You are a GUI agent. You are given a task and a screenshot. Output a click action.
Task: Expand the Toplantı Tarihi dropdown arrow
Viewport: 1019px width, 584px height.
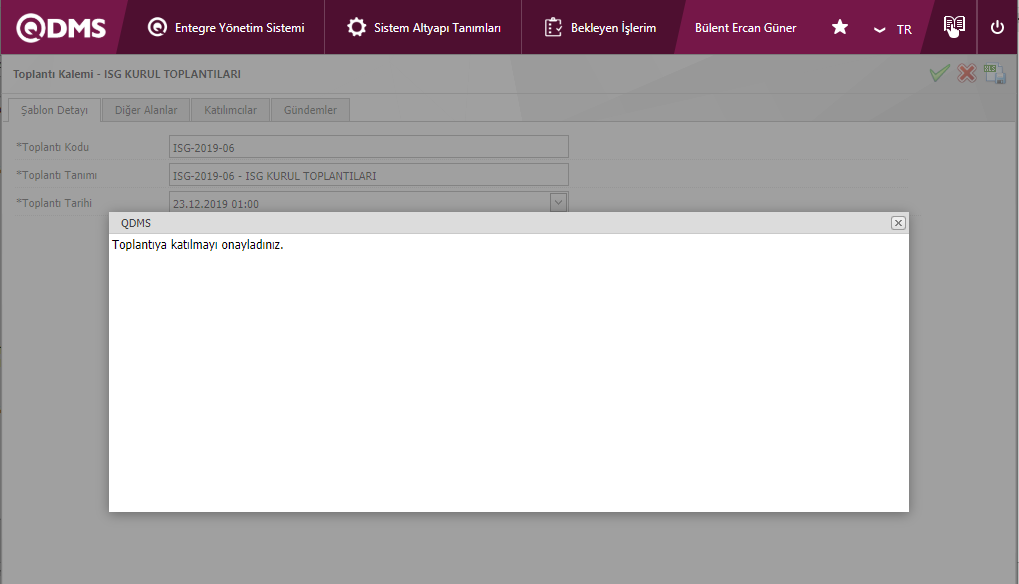tap(558, 202)
